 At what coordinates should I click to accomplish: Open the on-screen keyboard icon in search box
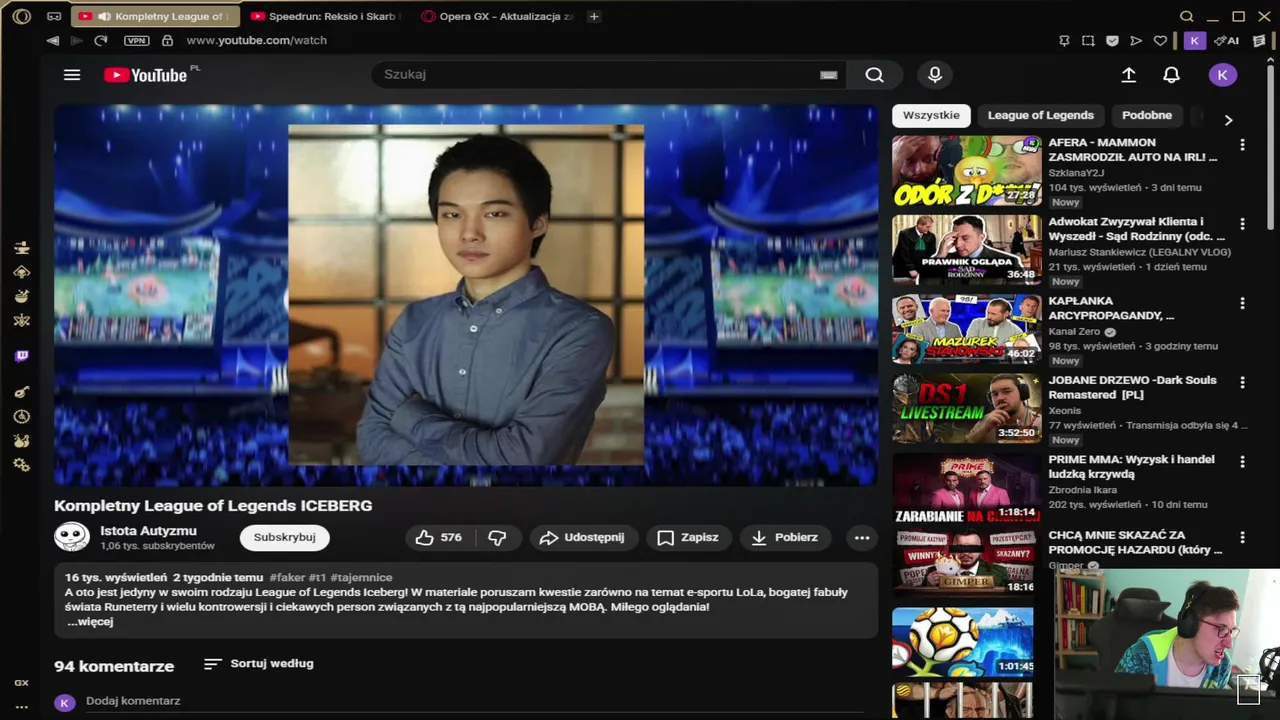pos(828,75)
